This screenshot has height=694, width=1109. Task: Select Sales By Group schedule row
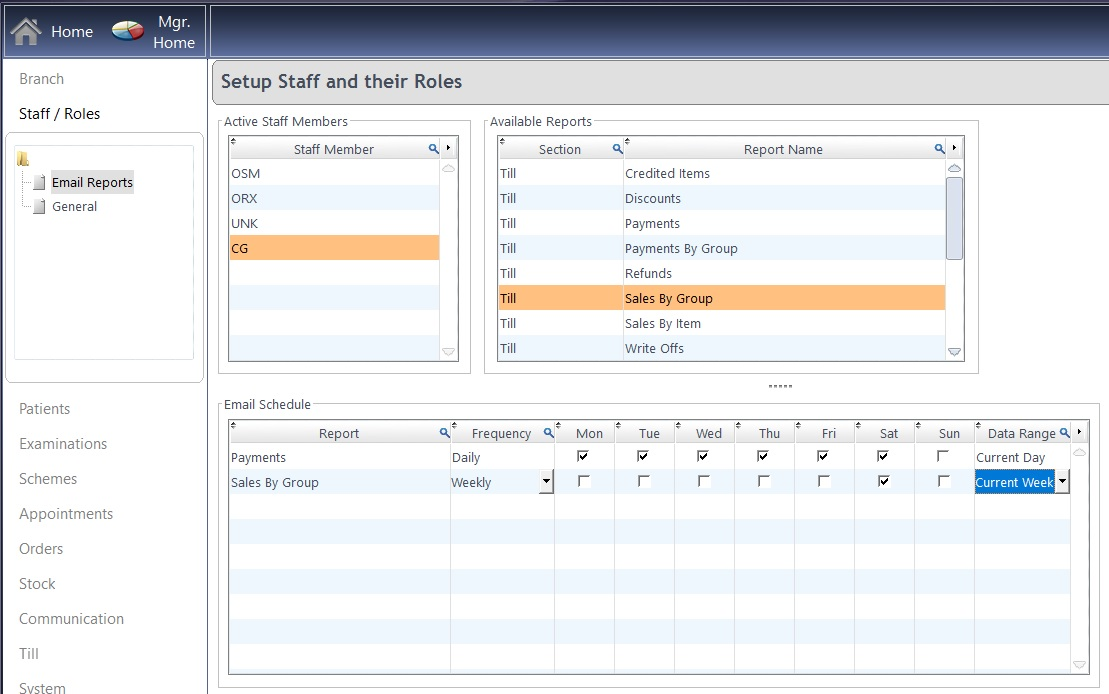click(x=649, y=482)
